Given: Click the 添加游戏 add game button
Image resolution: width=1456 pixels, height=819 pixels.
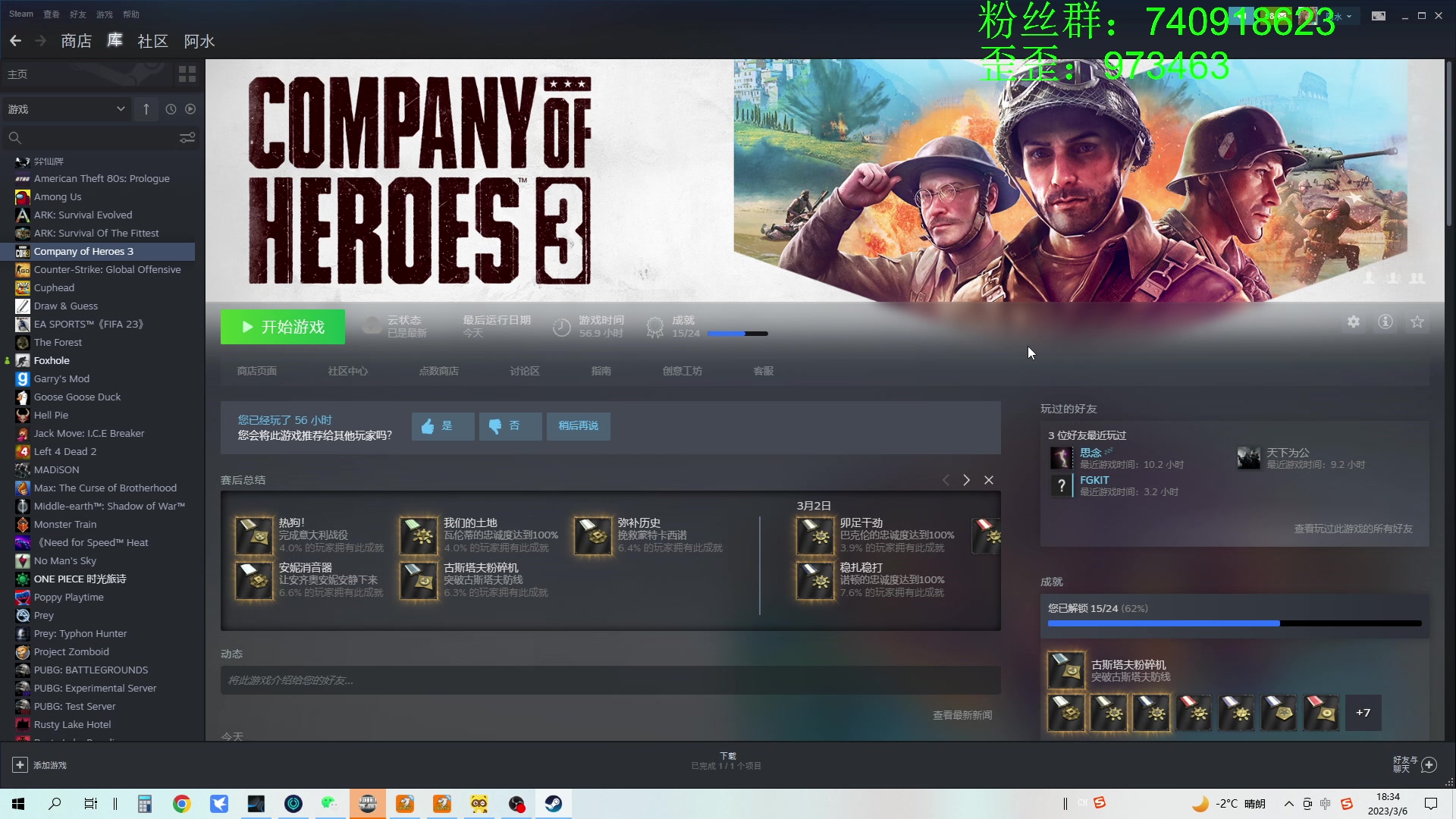Looking at the screenshot, I should coord(39,765).
